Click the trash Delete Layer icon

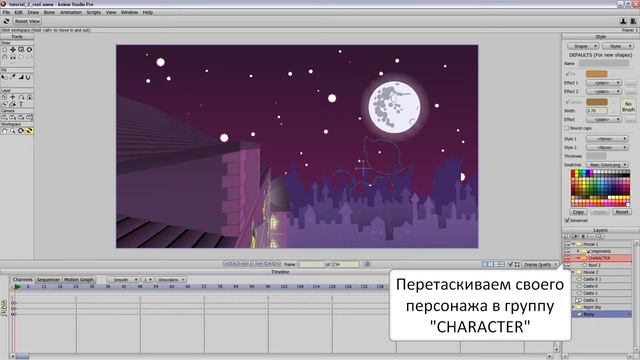tap(583, 236)
